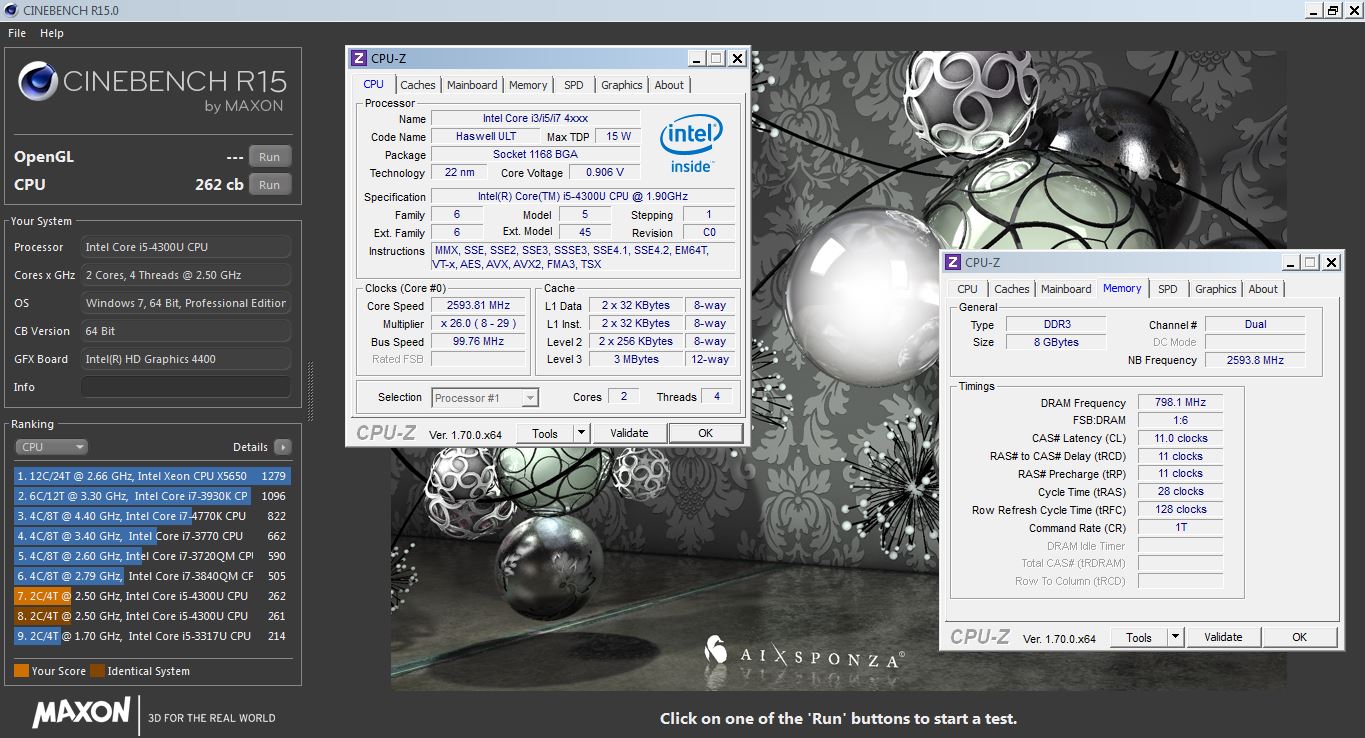
Task: Select ranking row i5-4300U scoring 261
Action: [x=152, y=616]
